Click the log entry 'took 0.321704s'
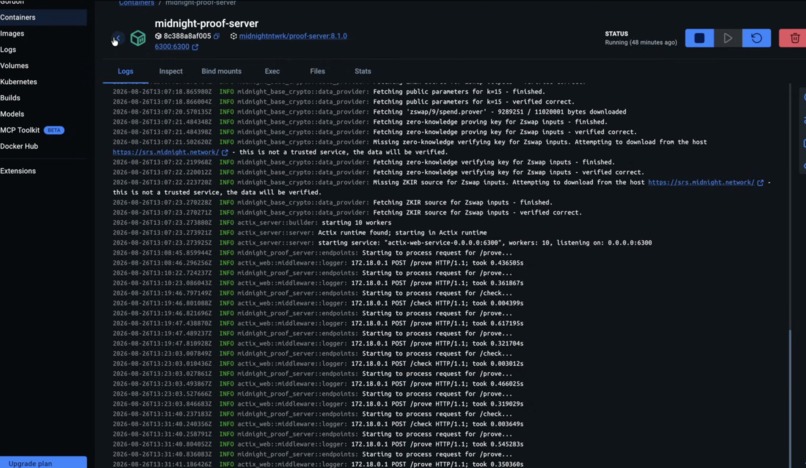This screenshot has height=468, width=806. click(x=318, y=344)
